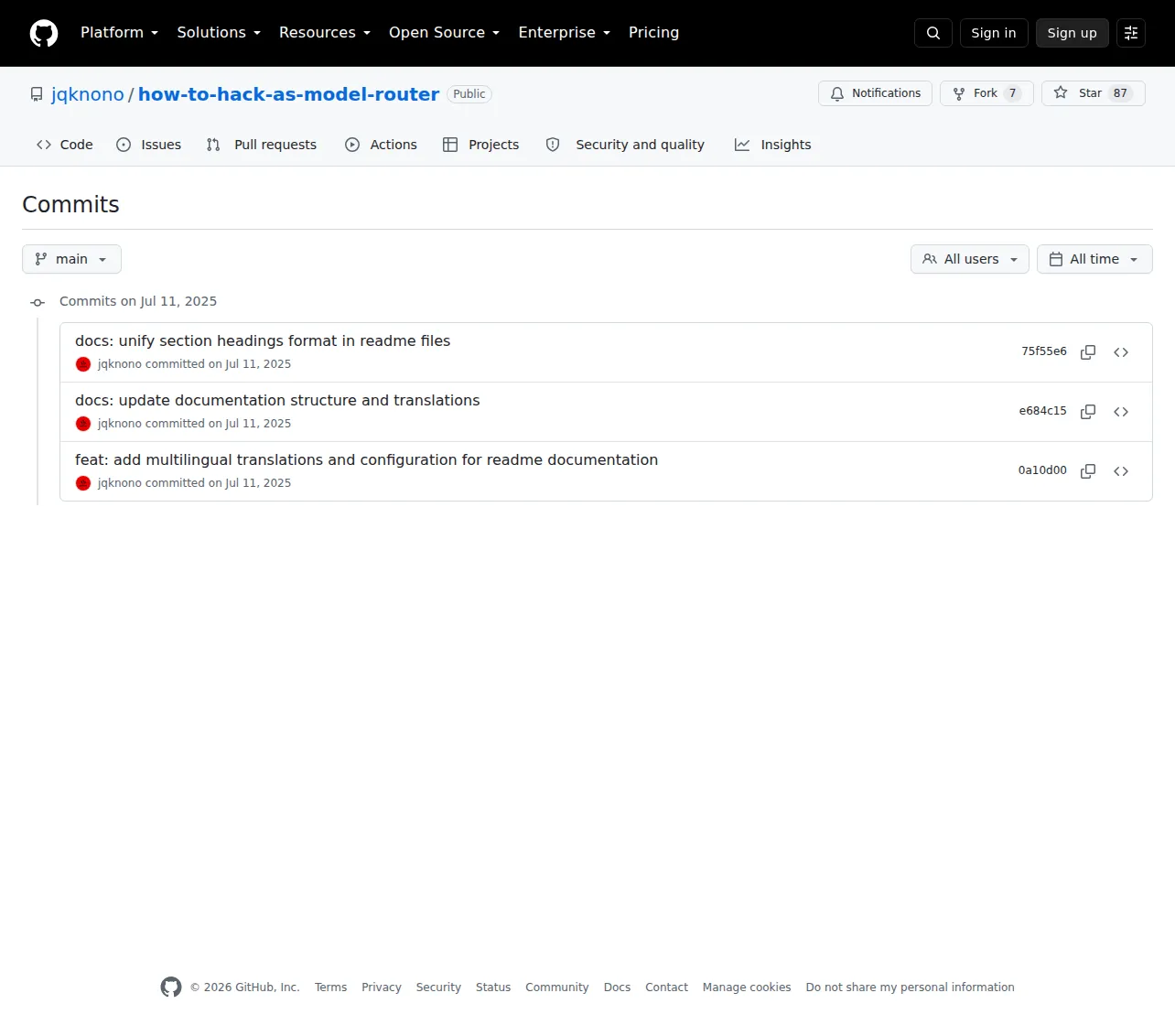Expand the Resources menu
This screenshot has width=1175, height=1036.
coord(325,33)
